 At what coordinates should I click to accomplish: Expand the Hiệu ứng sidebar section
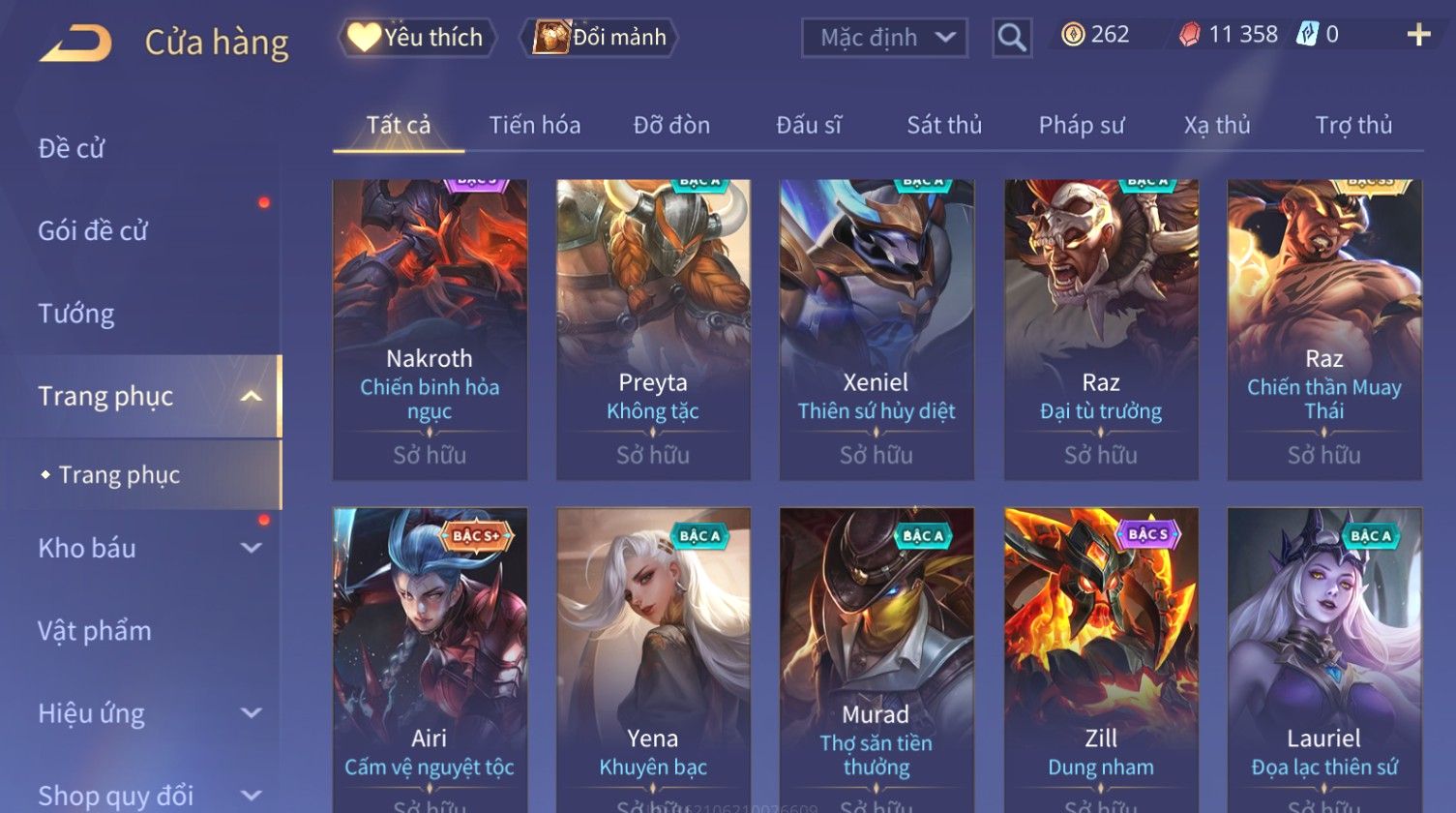(x=251, y=713)
